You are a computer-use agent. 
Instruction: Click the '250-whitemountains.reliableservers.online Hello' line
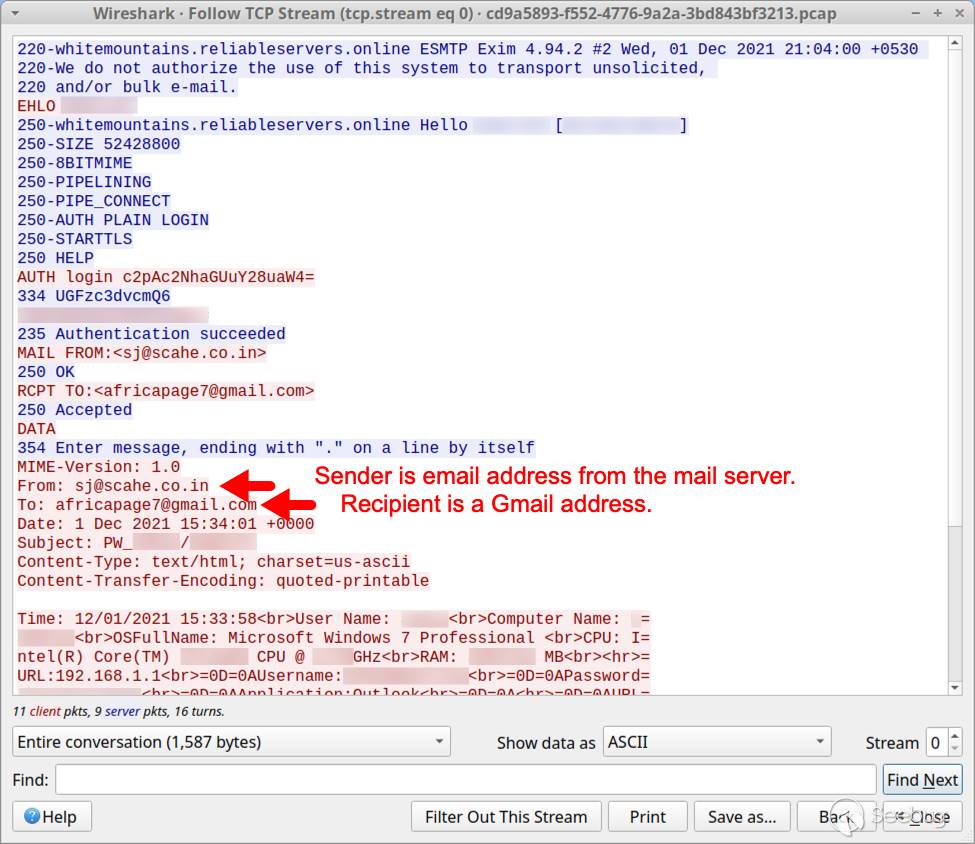coord(352,125)
